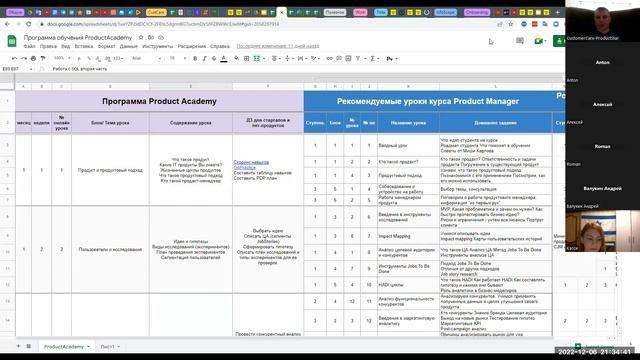Open the Формат menu

[x=106, y=46]
